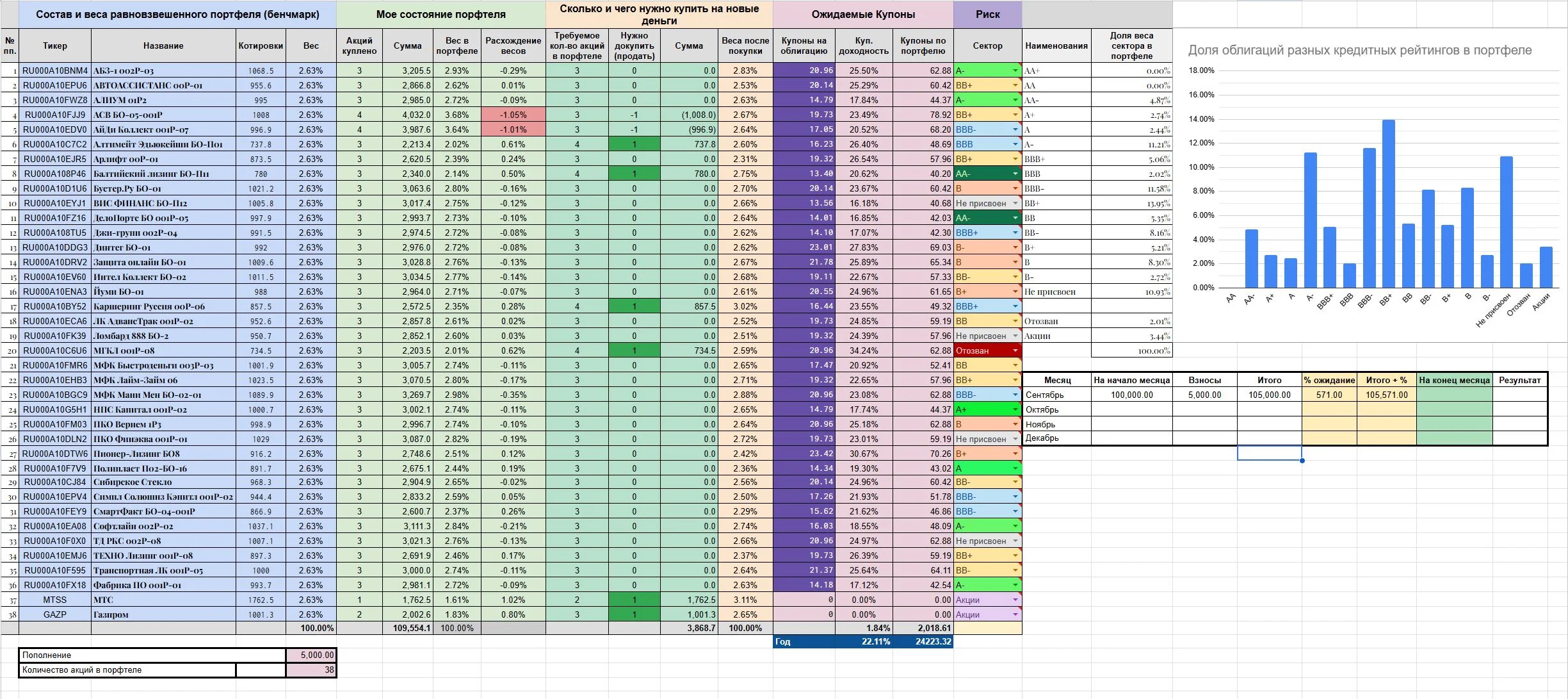
Task: Click the 'Доля веса сектора в портфеле' header
Action: click(1132, 45)
